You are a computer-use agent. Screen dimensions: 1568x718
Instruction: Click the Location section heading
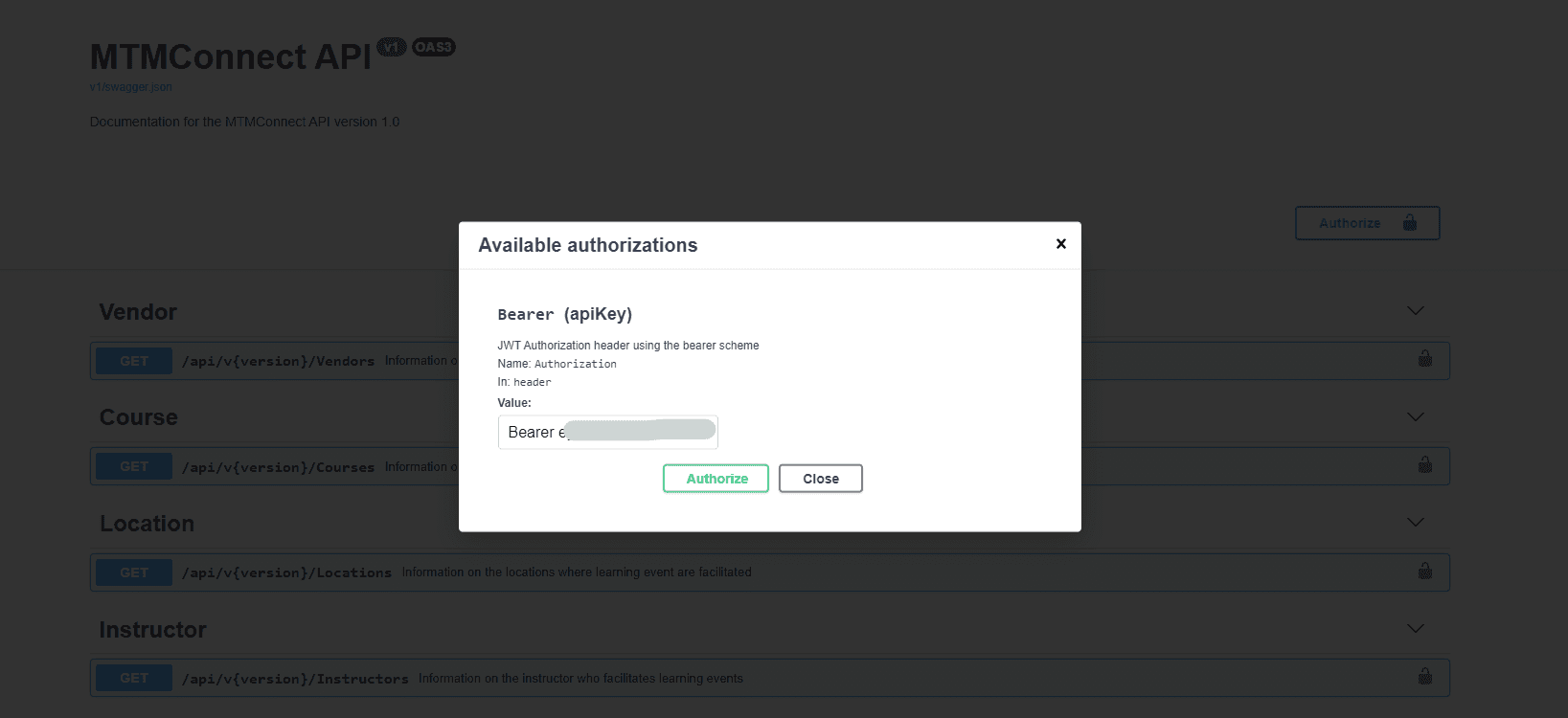pos(147,524)
